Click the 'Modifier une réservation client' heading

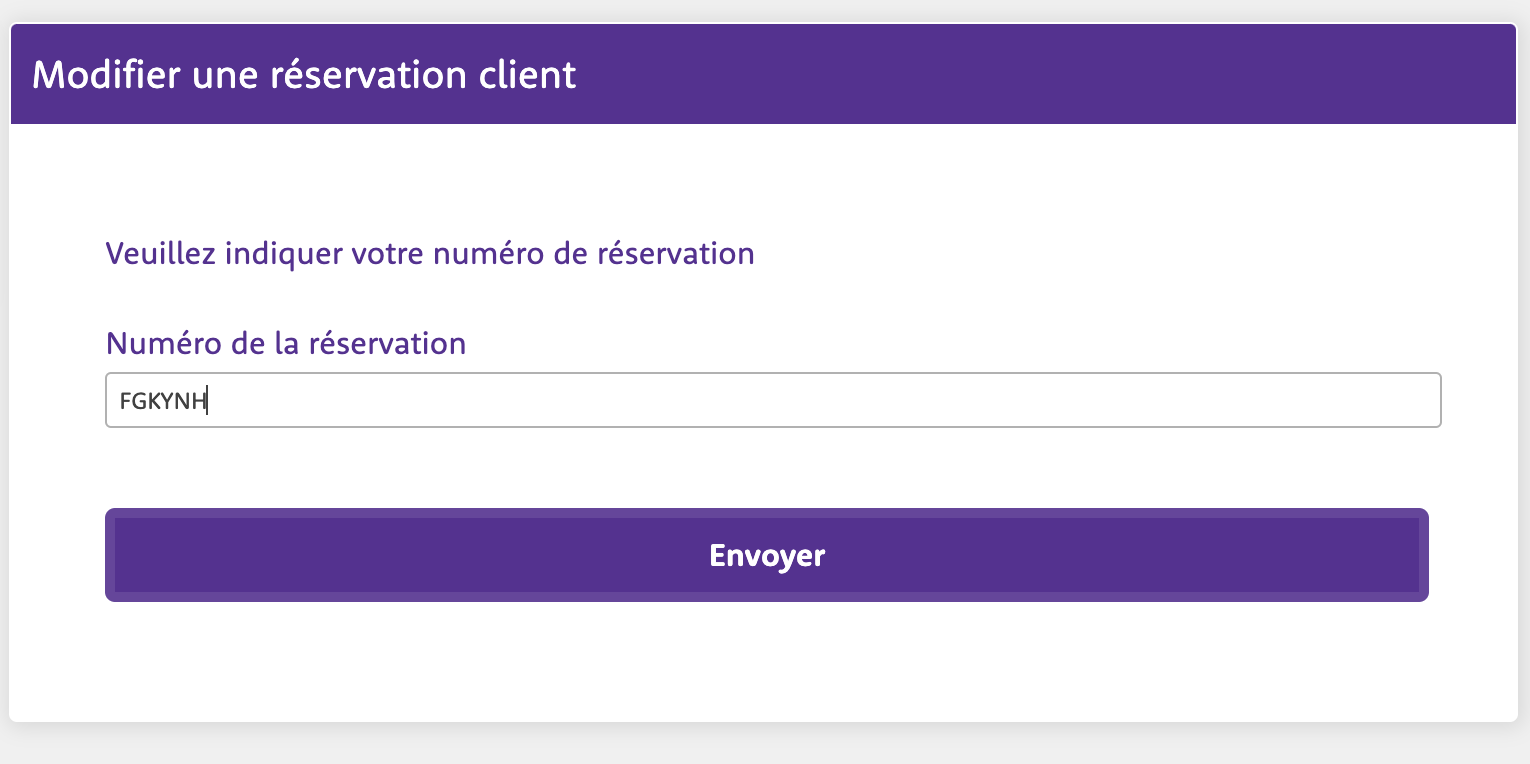coord(304,76)
